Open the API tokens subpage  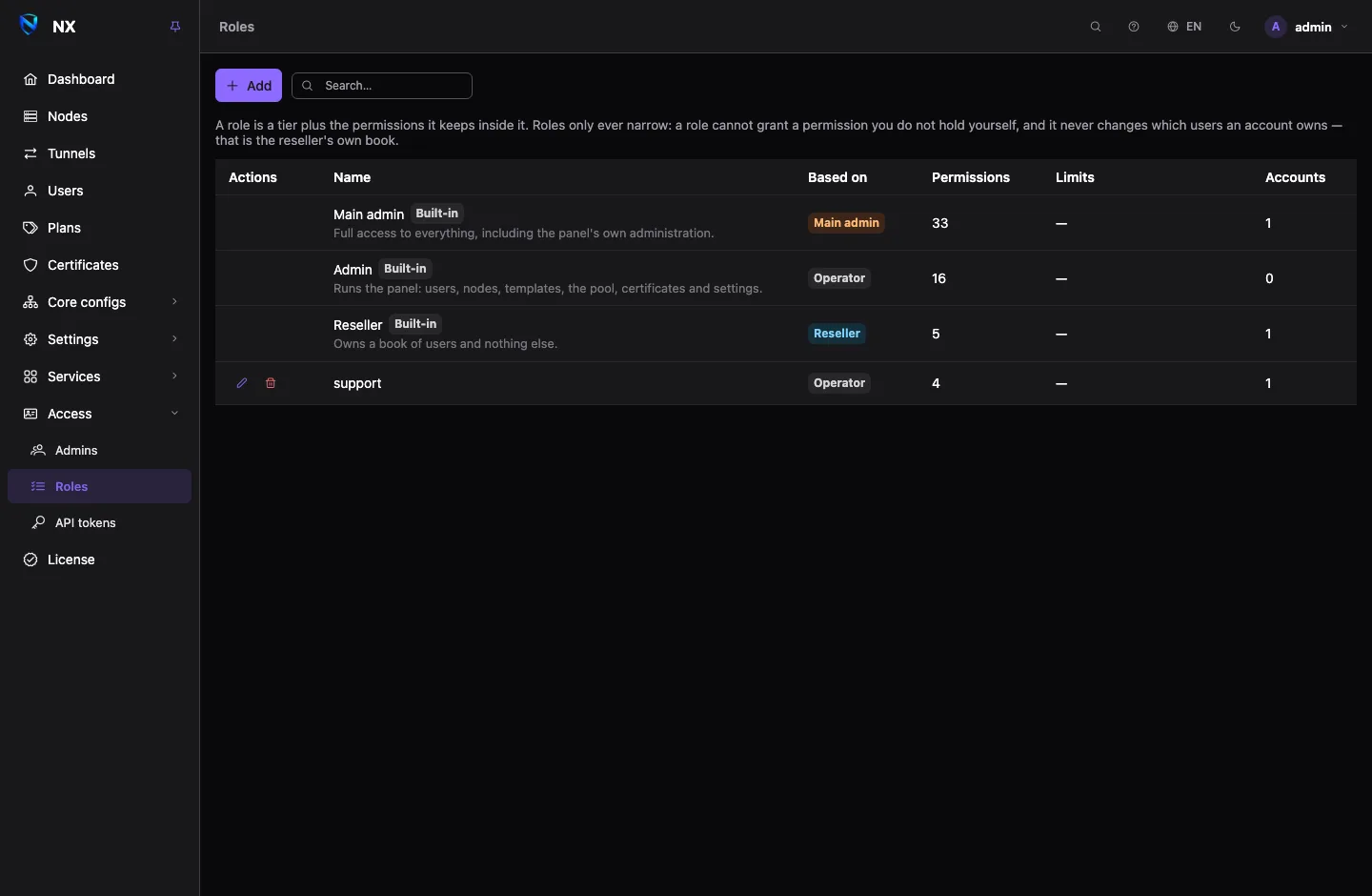pos(99,522)
